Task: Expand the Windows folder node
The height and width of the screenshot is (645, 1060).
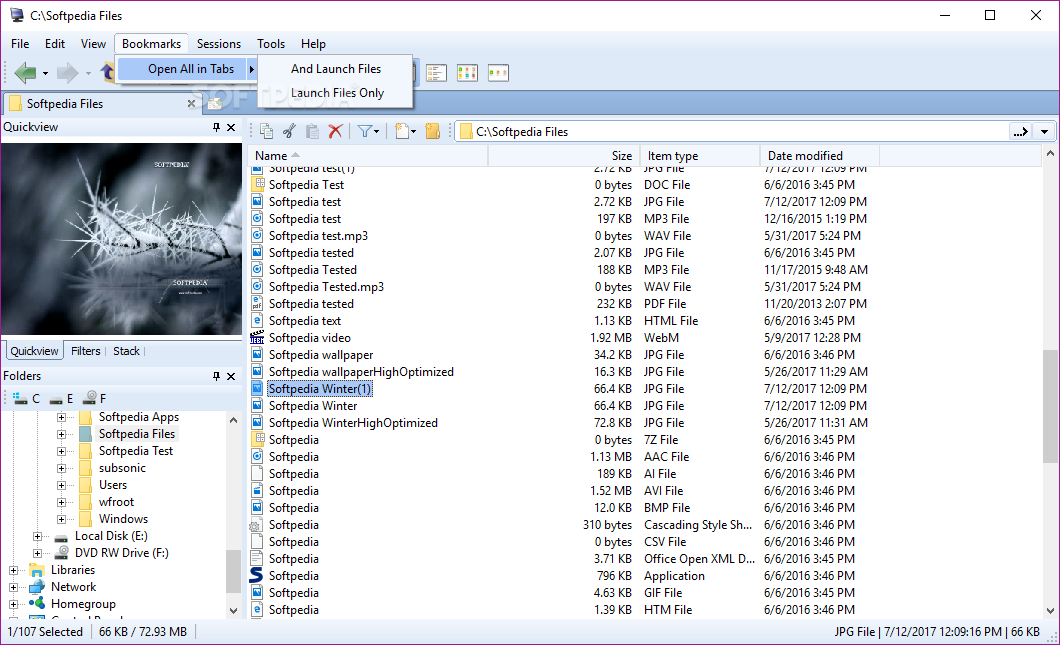Action: pos(62,519)
